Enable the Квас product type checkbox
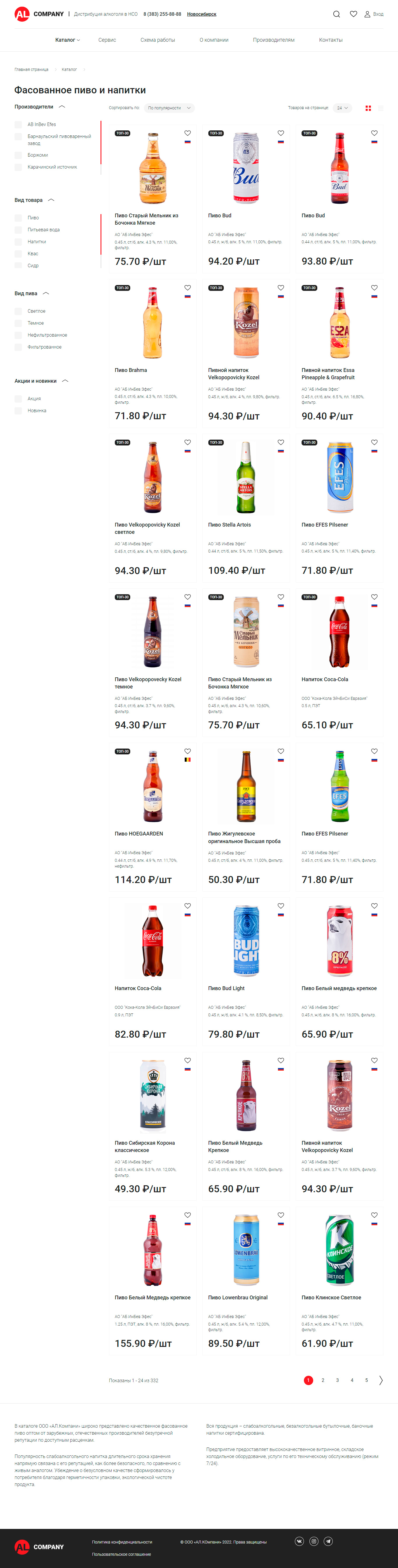 coord(18,254)
